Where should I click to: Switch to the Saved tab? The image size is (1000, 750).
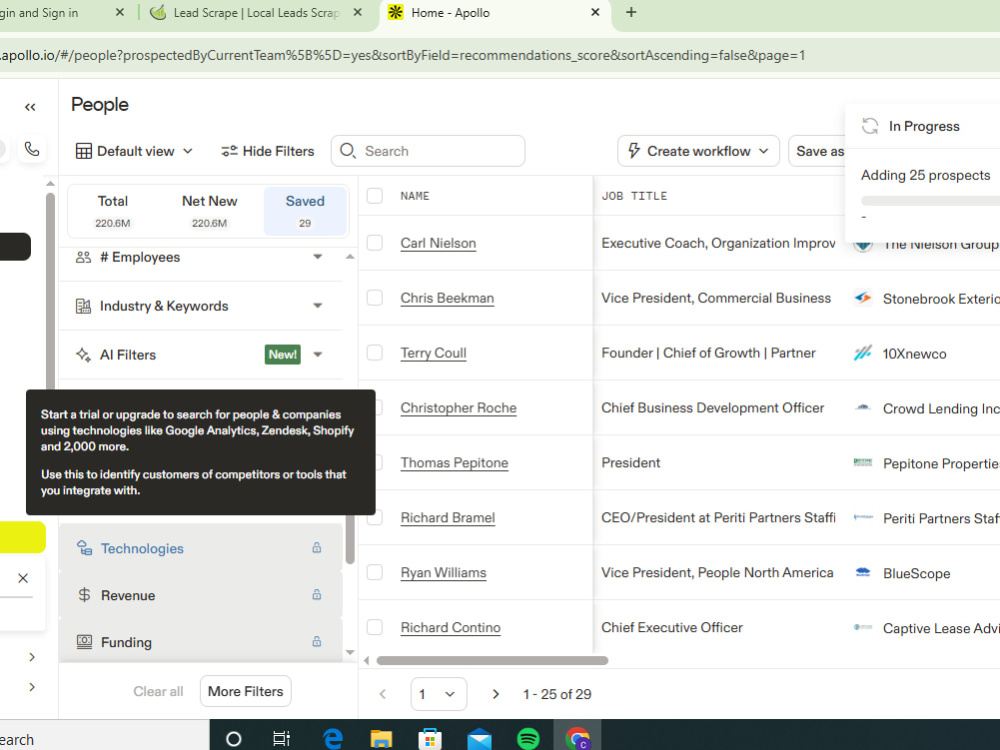click(305, 211)
